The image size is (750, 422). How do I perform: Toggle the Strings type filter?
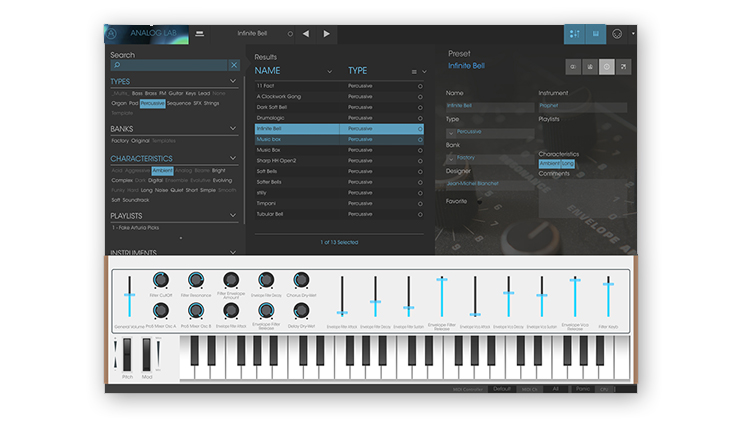coord(211,103)
